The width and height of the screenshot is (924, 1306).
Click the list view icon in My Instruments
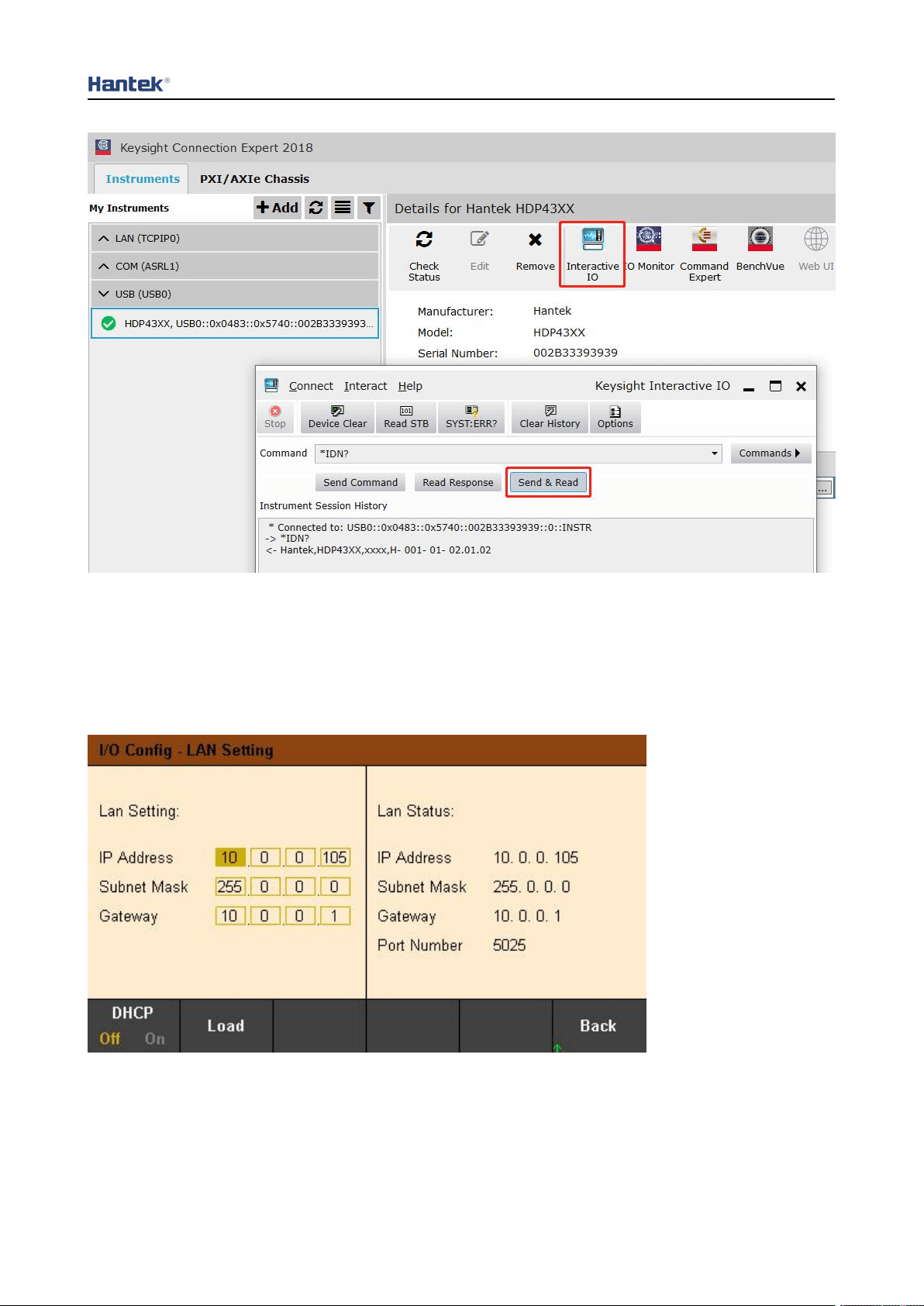(x=342, y=208)
